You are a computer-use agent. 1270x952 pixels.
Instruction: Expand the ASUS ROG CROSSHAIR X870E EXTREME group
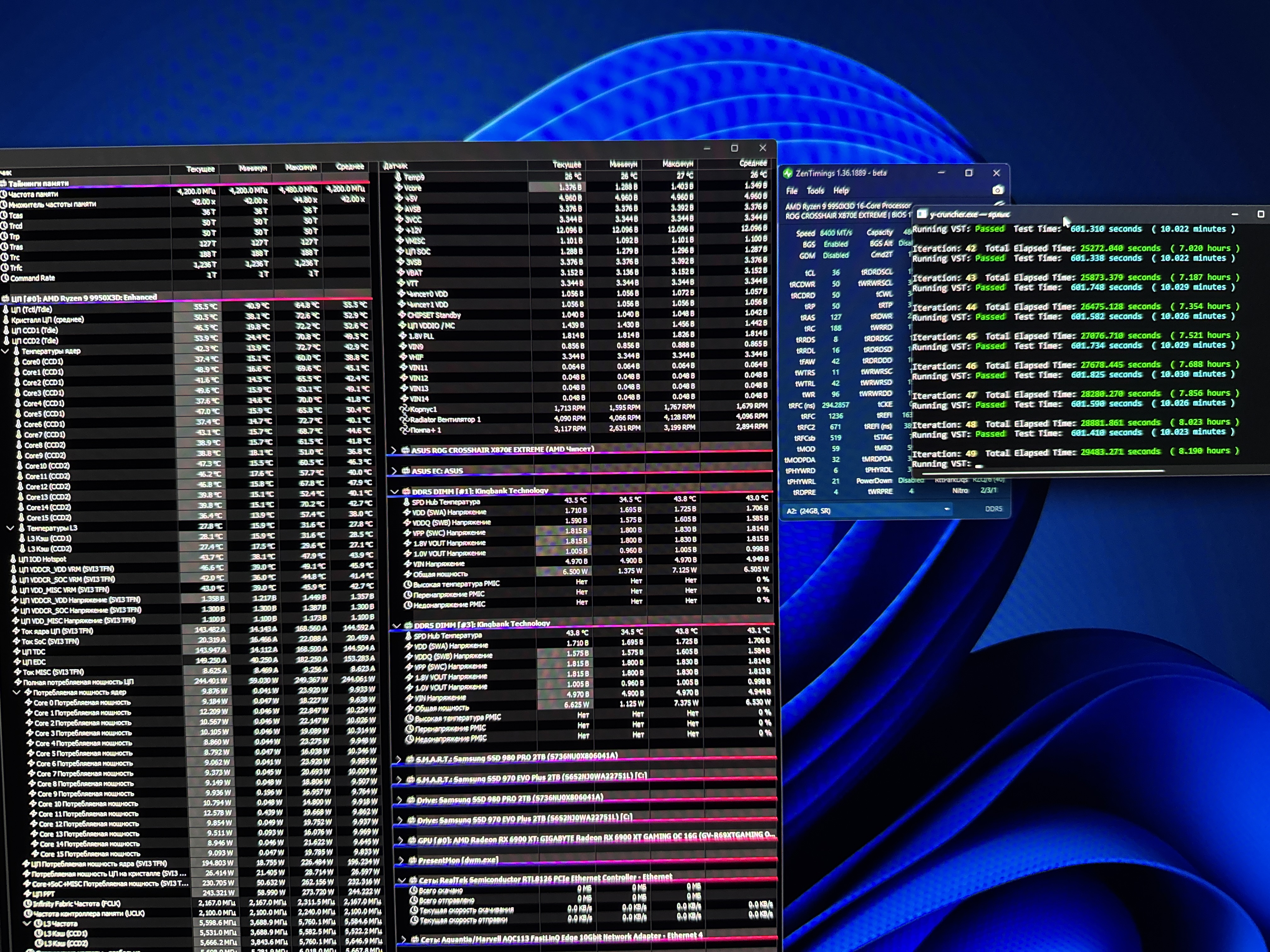pos(394,450)
